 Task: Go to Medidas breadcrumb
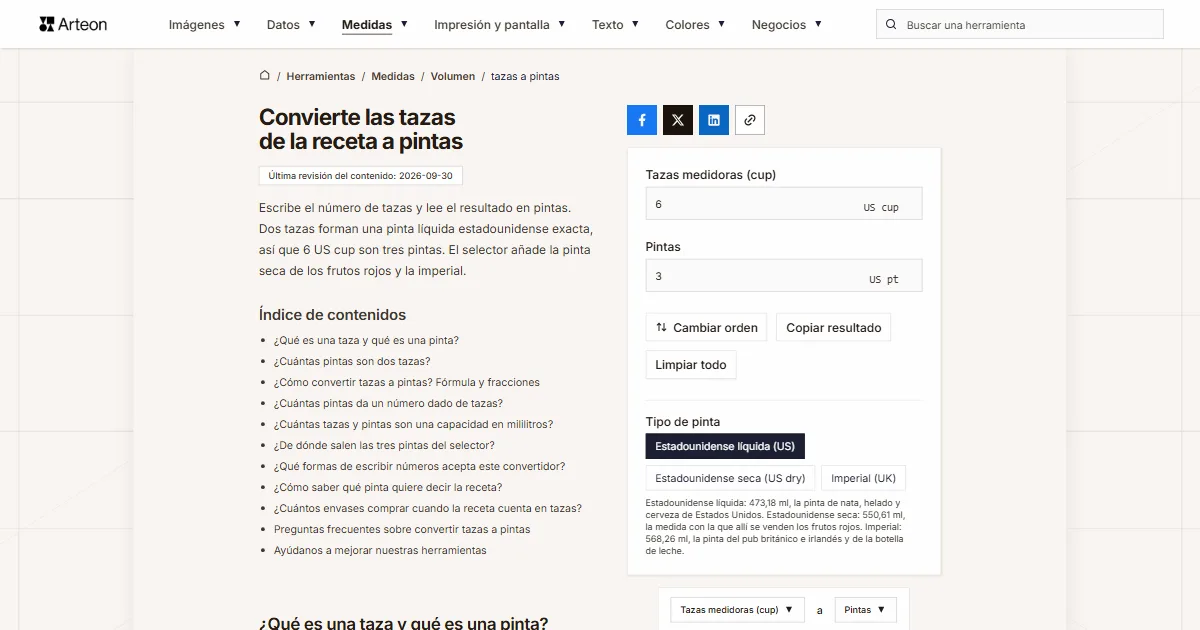393,76
